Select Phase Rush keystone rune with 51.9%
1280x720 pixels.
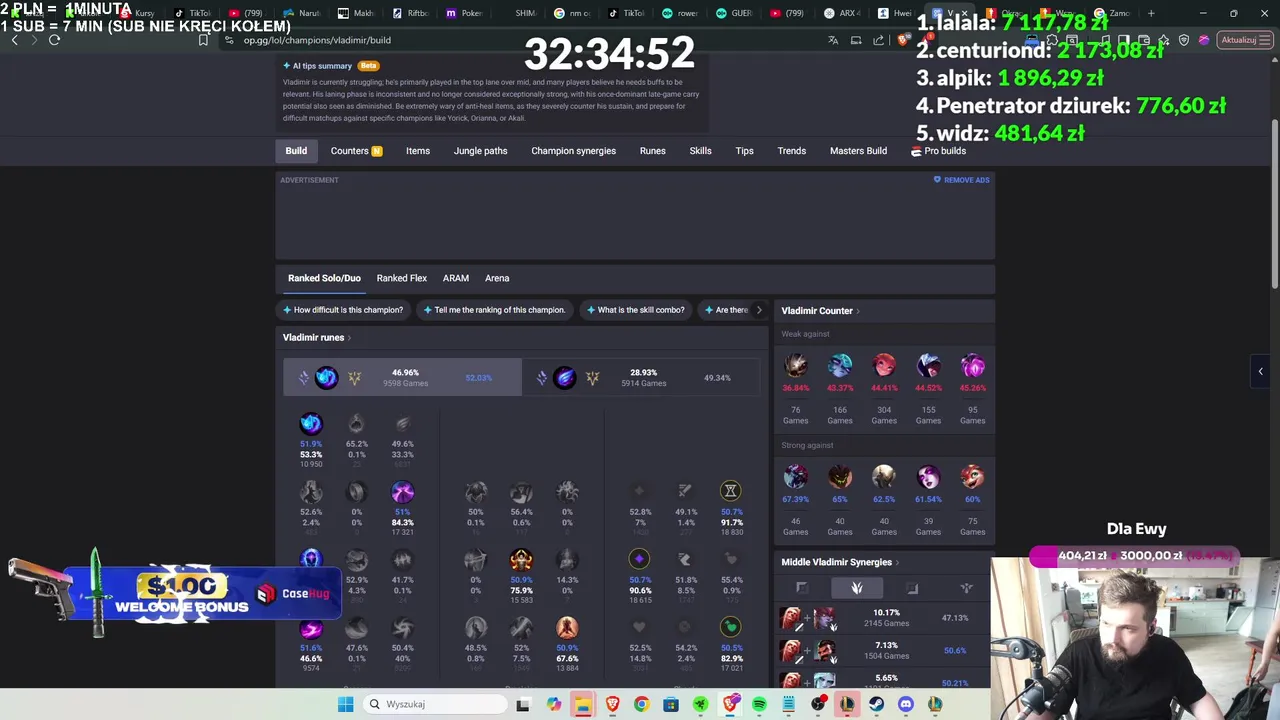(x=311, y=423)
